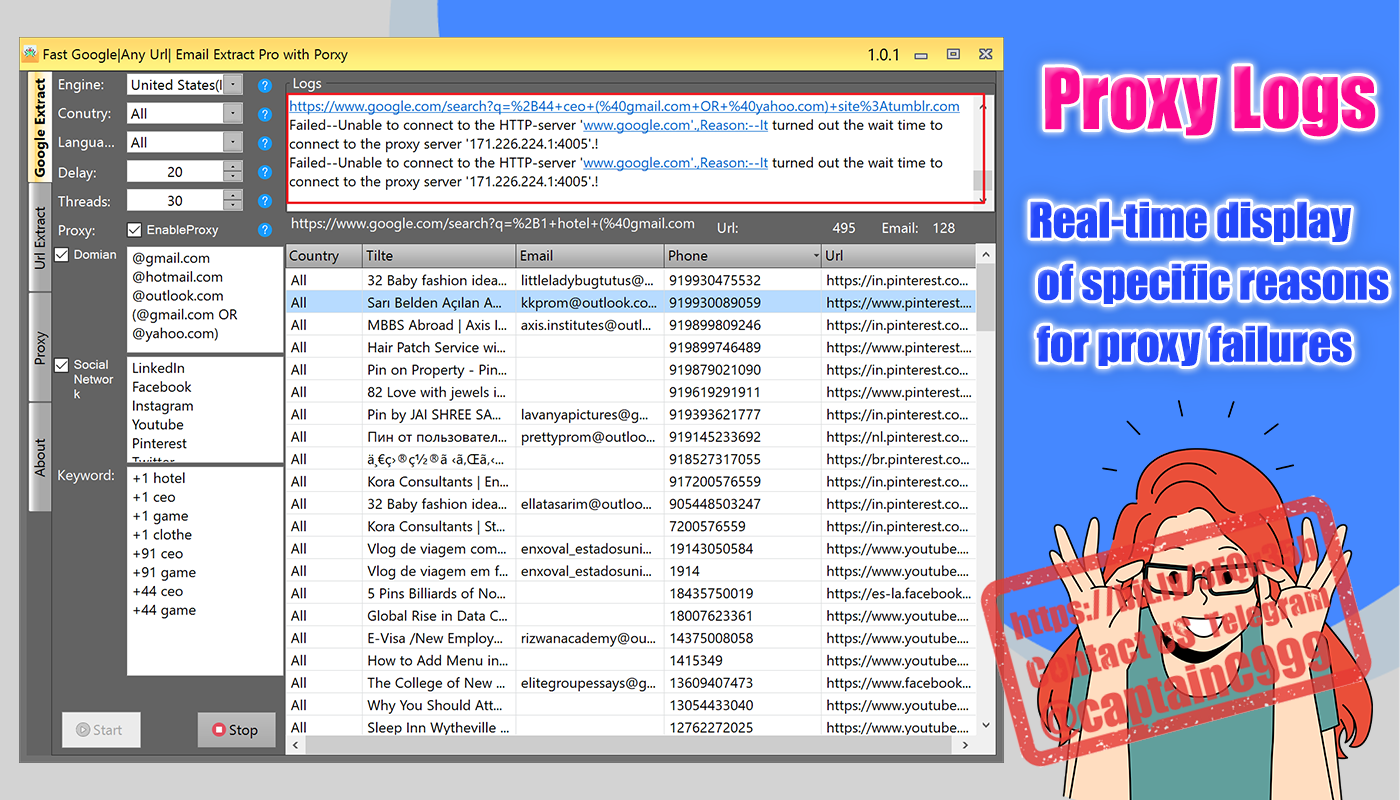
Task: Click the help icon beside the Engine dropdown
Action: tap(264, 85)
